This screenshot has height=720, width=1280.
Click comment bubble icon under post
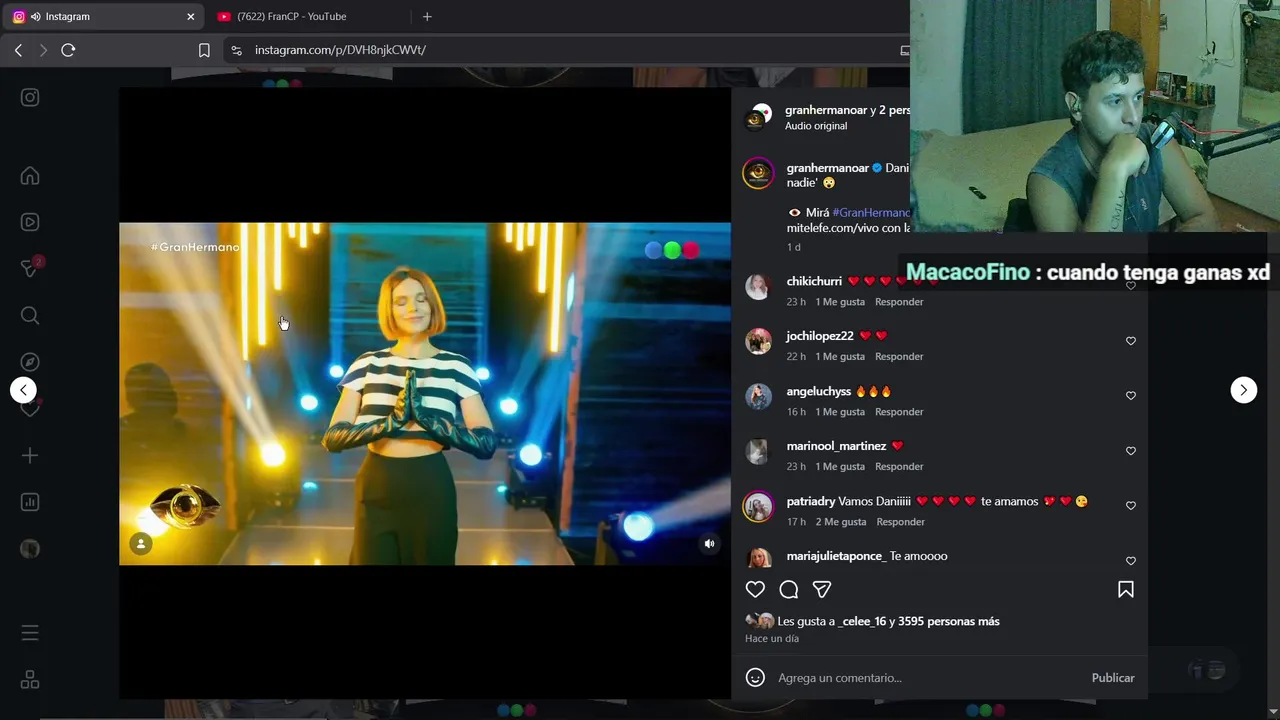click(788, 590)
